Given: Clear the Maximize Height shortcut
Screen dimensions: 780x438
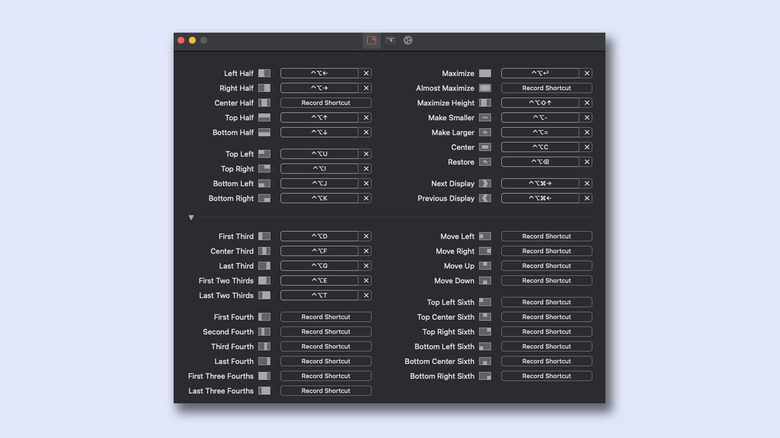Looking at the screenshot, I should point(587,103).
